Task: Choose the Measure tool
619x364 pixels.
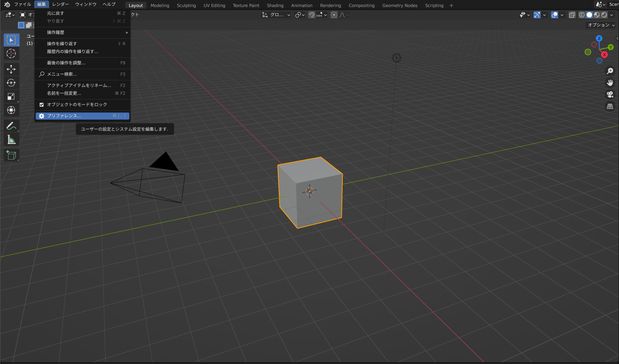Action: coord(11,140)
